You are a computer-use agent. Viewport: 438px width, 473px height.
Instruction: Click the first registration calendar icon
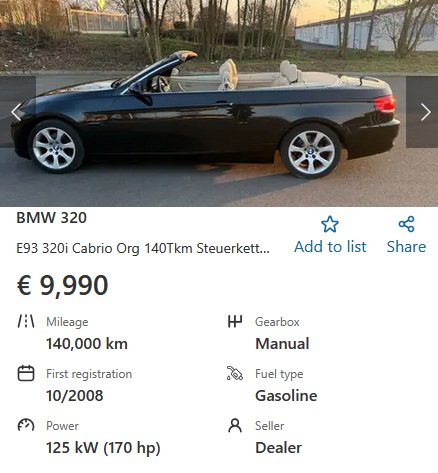(26, 373)
